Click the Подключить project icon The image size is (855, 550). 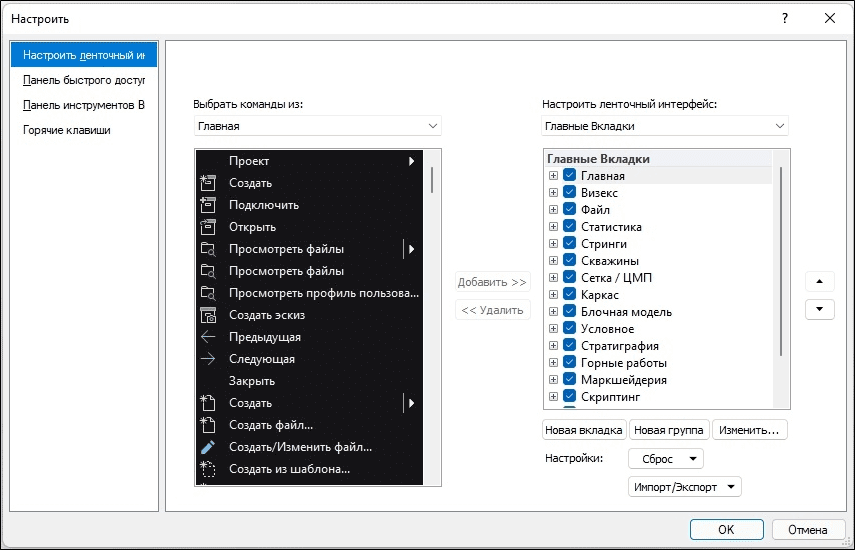(x=208, y=205)
